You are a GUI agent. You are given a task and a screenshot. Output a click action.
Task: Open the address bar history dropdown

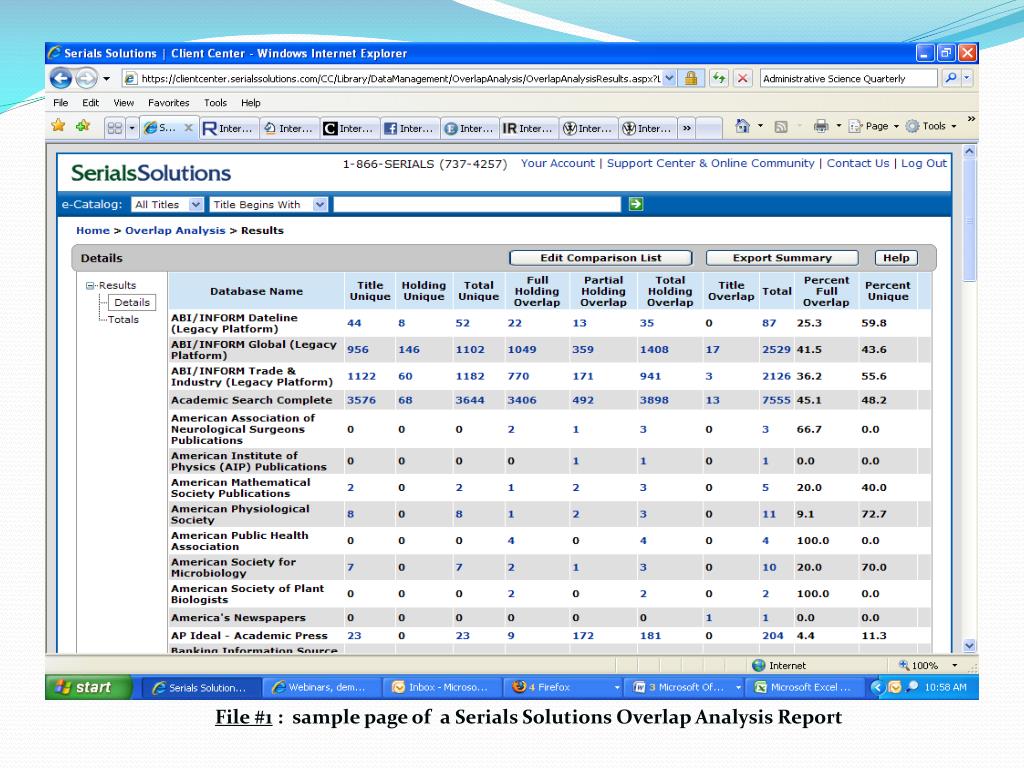pyautogui.click(x=669, y=78)
